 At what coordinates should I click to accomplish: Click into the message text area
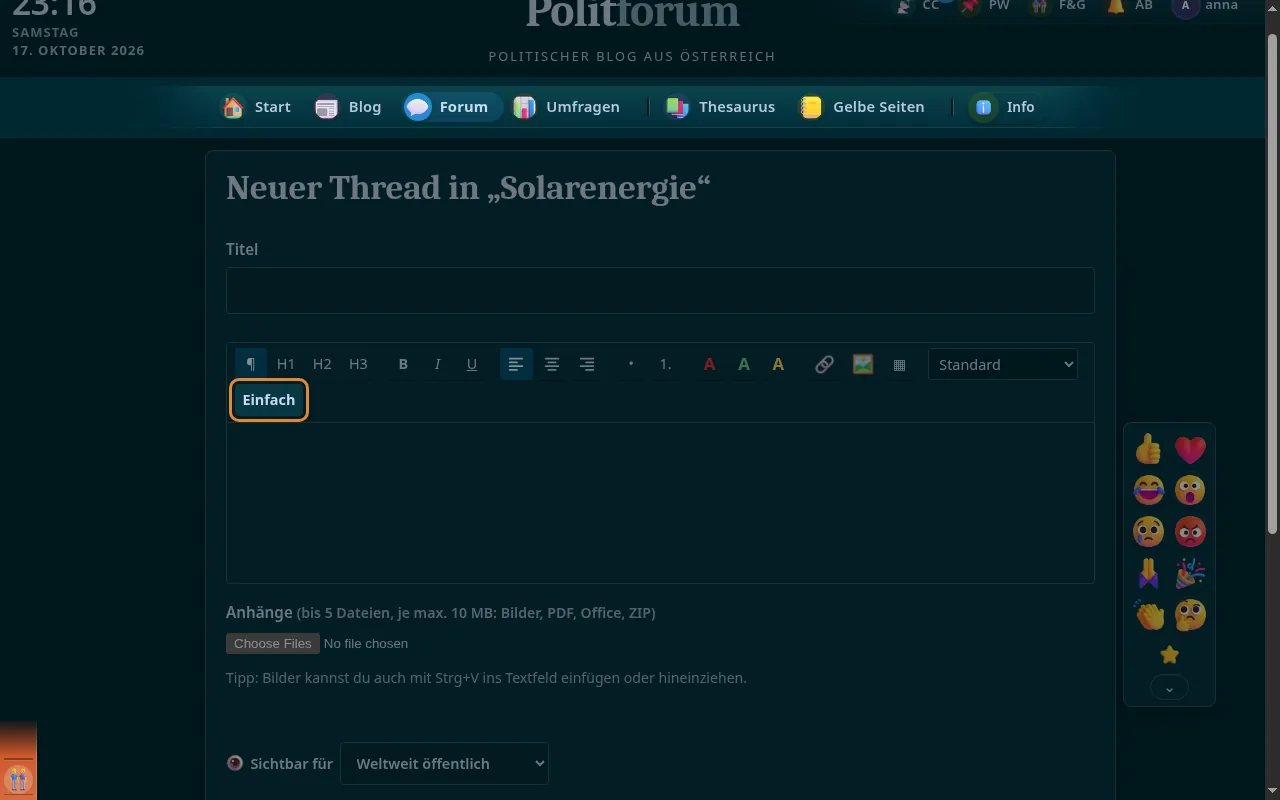[x=660, y=503]
